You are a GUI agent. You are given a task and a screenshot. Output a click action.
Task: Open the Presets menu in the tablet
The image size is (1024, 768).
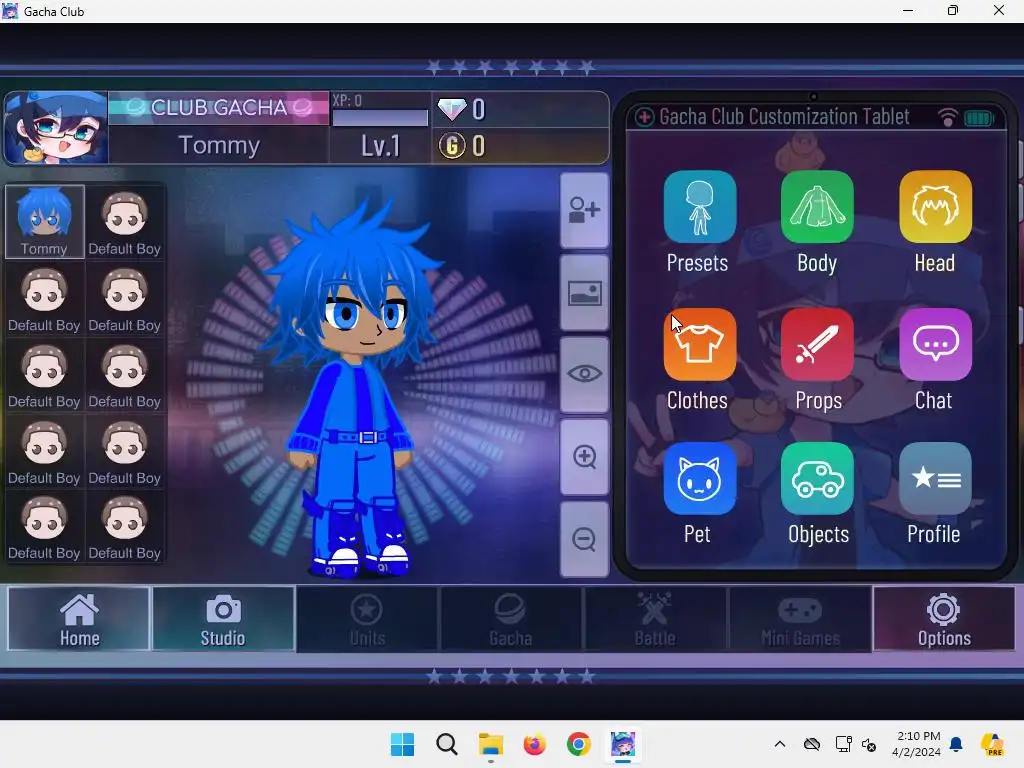click(x=699, y=207)
